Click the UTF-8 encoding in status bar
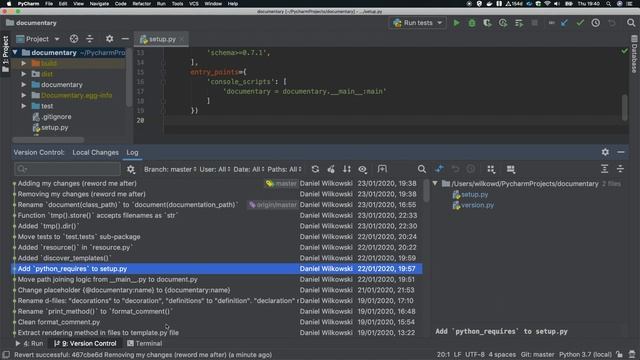Image resolution: width=640 pixels, height=360 pixels. coord(474,355)
